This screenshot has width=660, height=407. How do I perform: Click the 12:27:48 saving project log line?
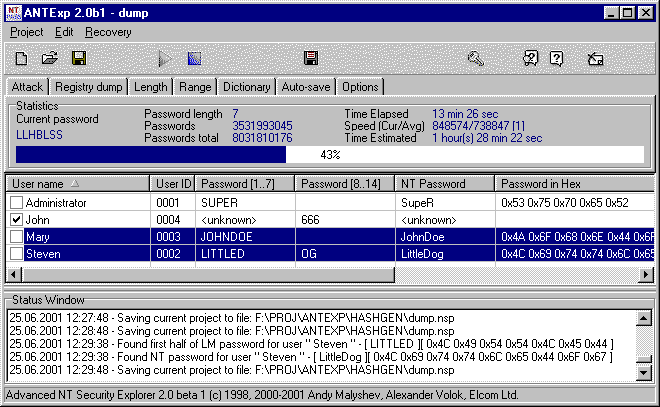[232, 318]
